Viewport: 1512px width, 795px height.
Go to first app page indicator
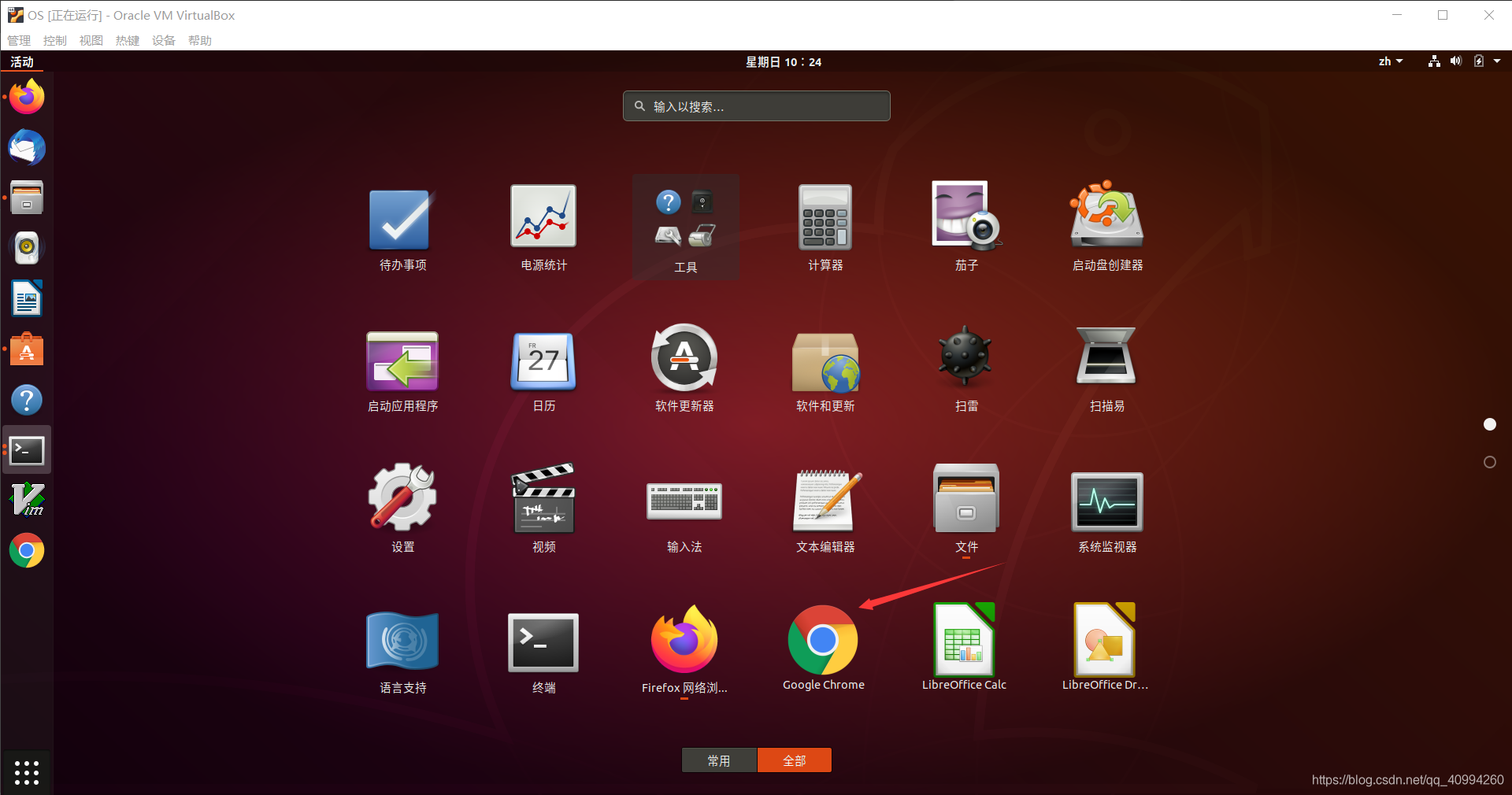pos(1490,424)
